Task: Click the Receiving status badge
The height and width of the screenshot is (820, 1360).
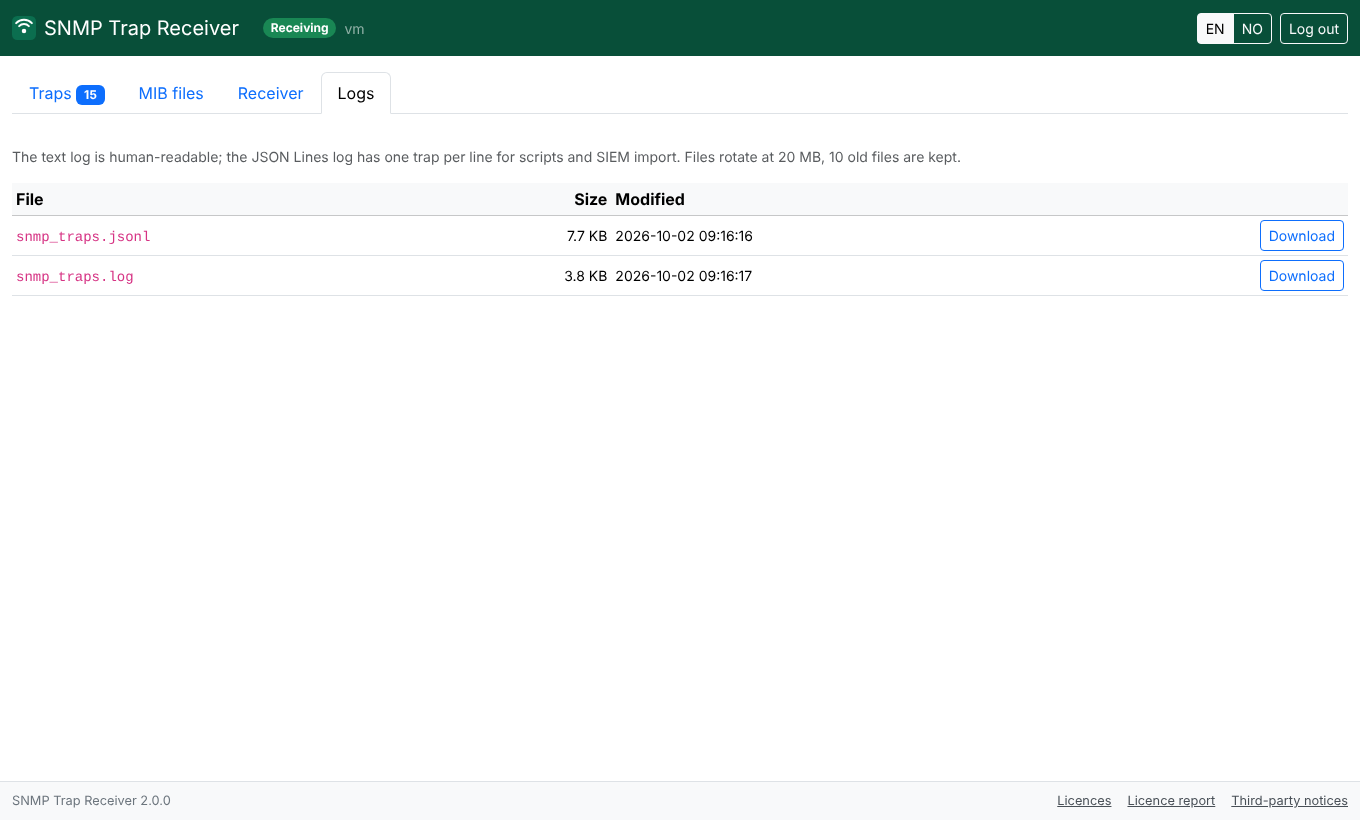Action: click(300, 28)
